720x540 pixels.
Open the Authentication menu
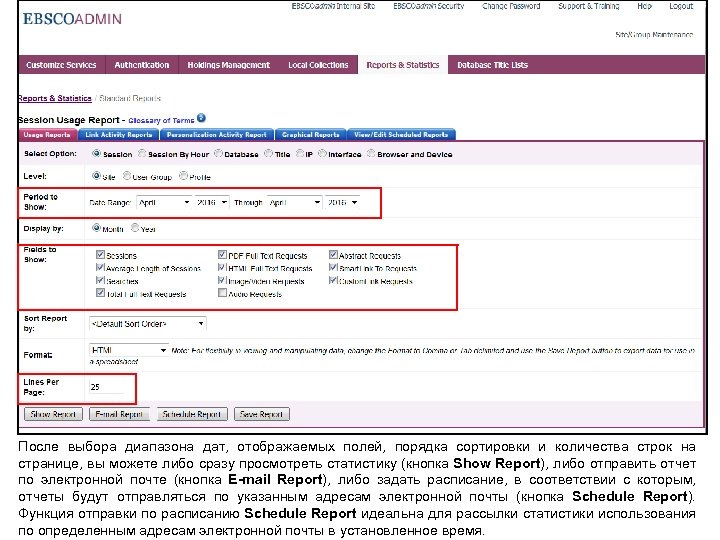click(x=142, y=65)
